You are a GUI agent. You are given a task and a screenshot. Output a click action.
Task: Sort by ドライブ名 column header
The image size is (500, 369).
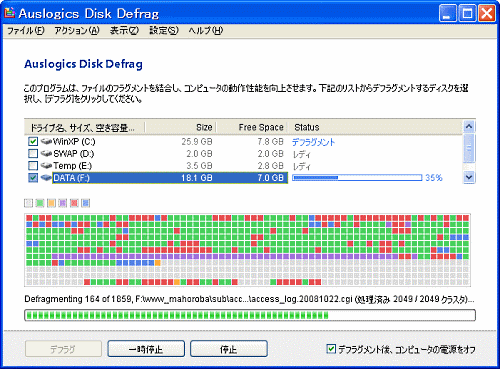click(x=85, y=127)
